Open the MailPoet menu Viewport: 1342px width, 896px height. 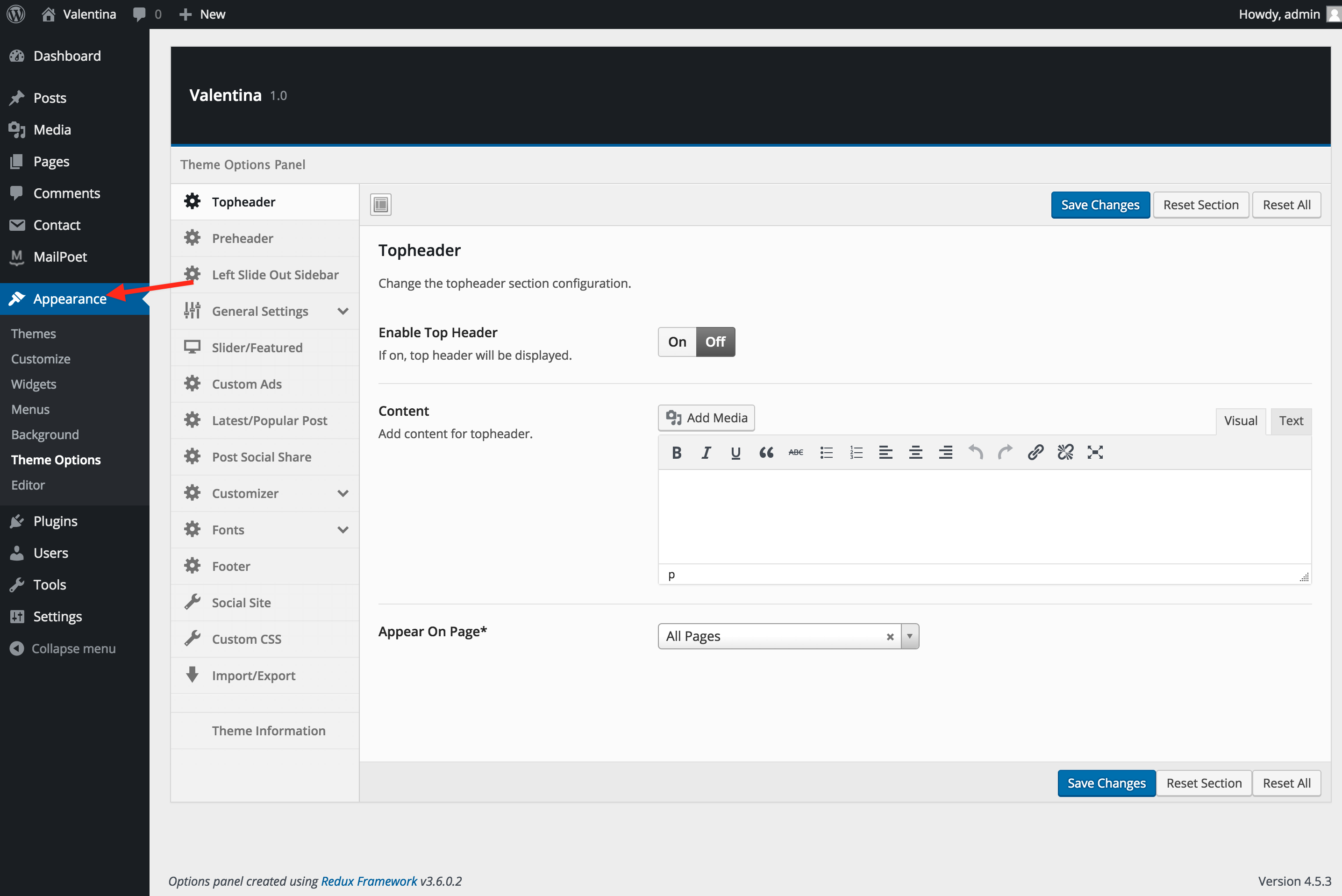tap(74, 257)
